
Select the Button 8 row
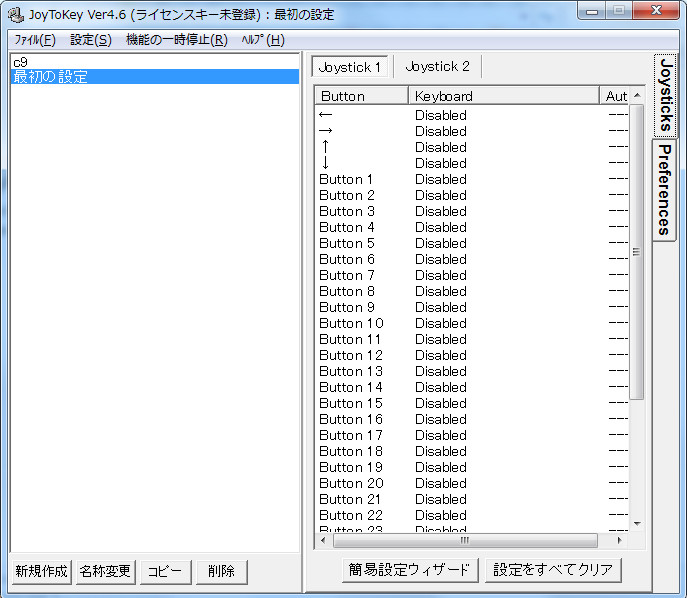(x=472, y=291)
